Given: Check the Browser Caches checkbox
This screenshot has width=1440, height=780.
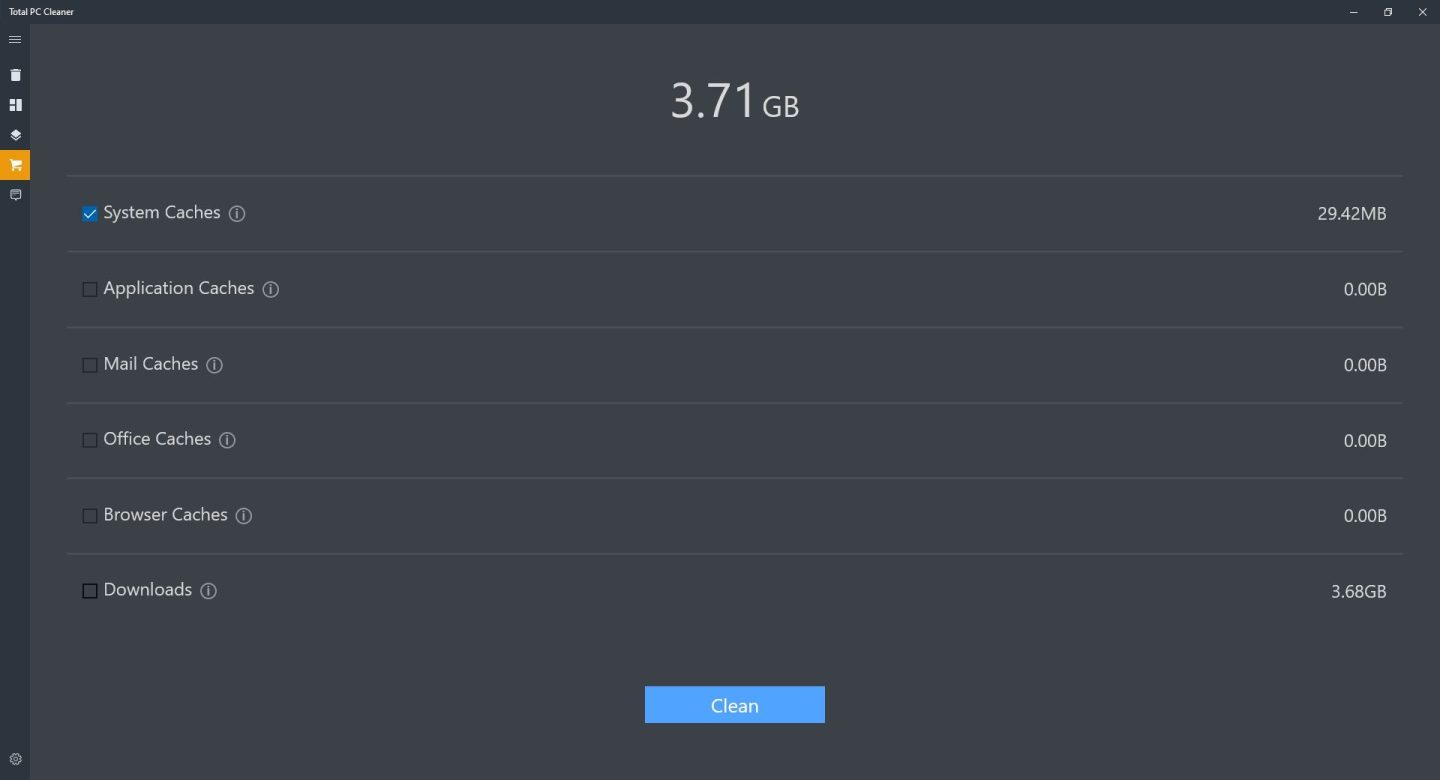Looking at the screenshot, I should 90,516.
